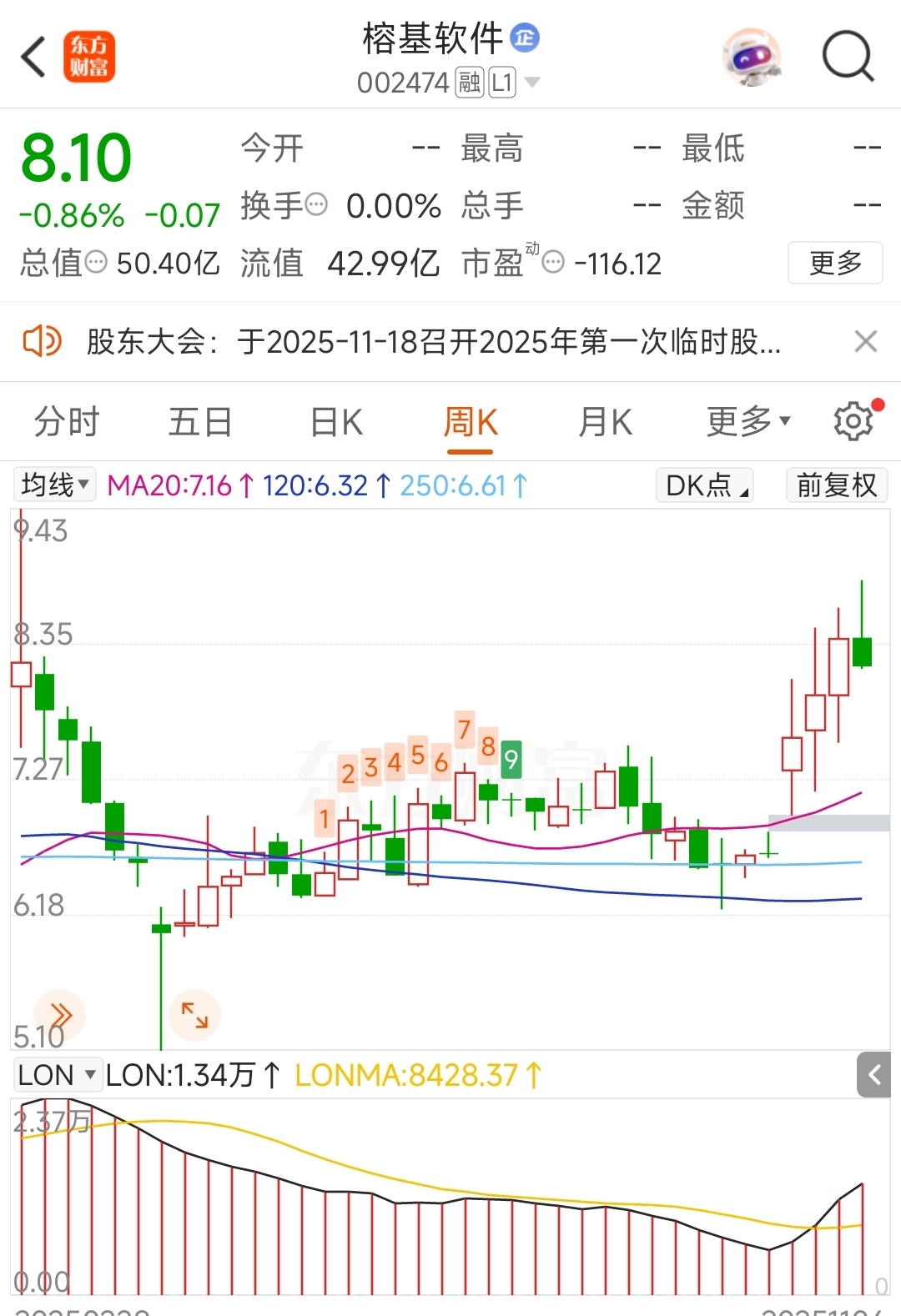Tap the 换手 0.00% value
This screenshot has height=1316, width=901.
click(393, 206)
